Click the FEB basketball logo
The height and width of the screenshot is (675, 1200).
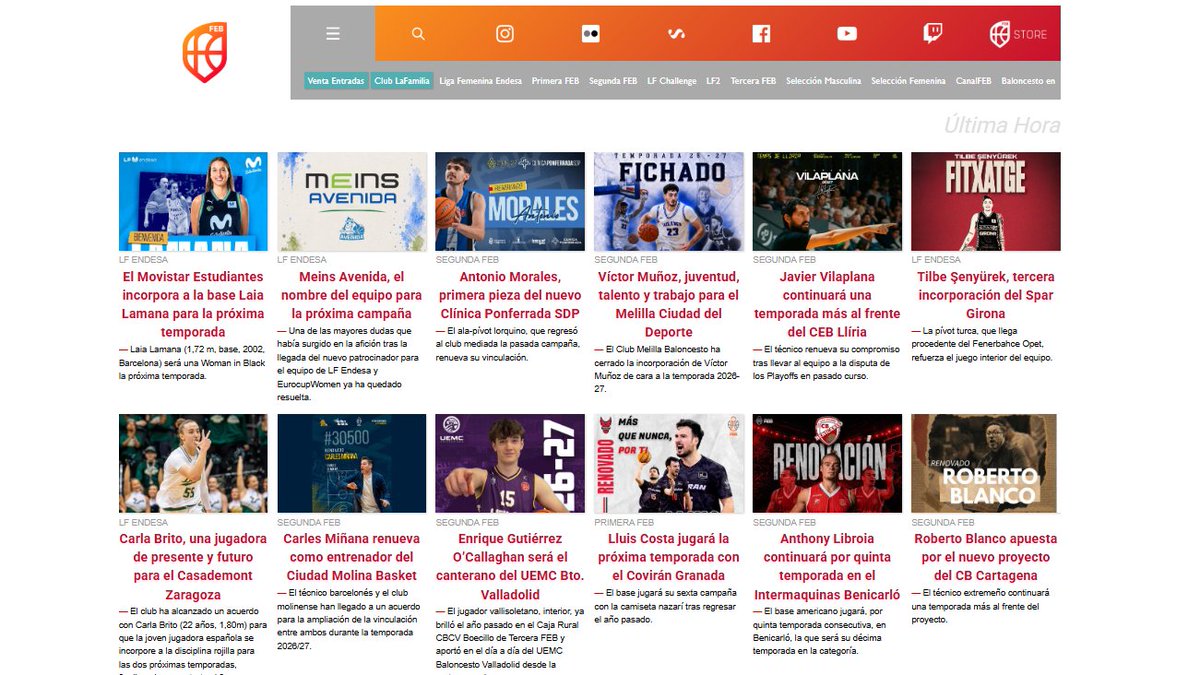point(204,52)
